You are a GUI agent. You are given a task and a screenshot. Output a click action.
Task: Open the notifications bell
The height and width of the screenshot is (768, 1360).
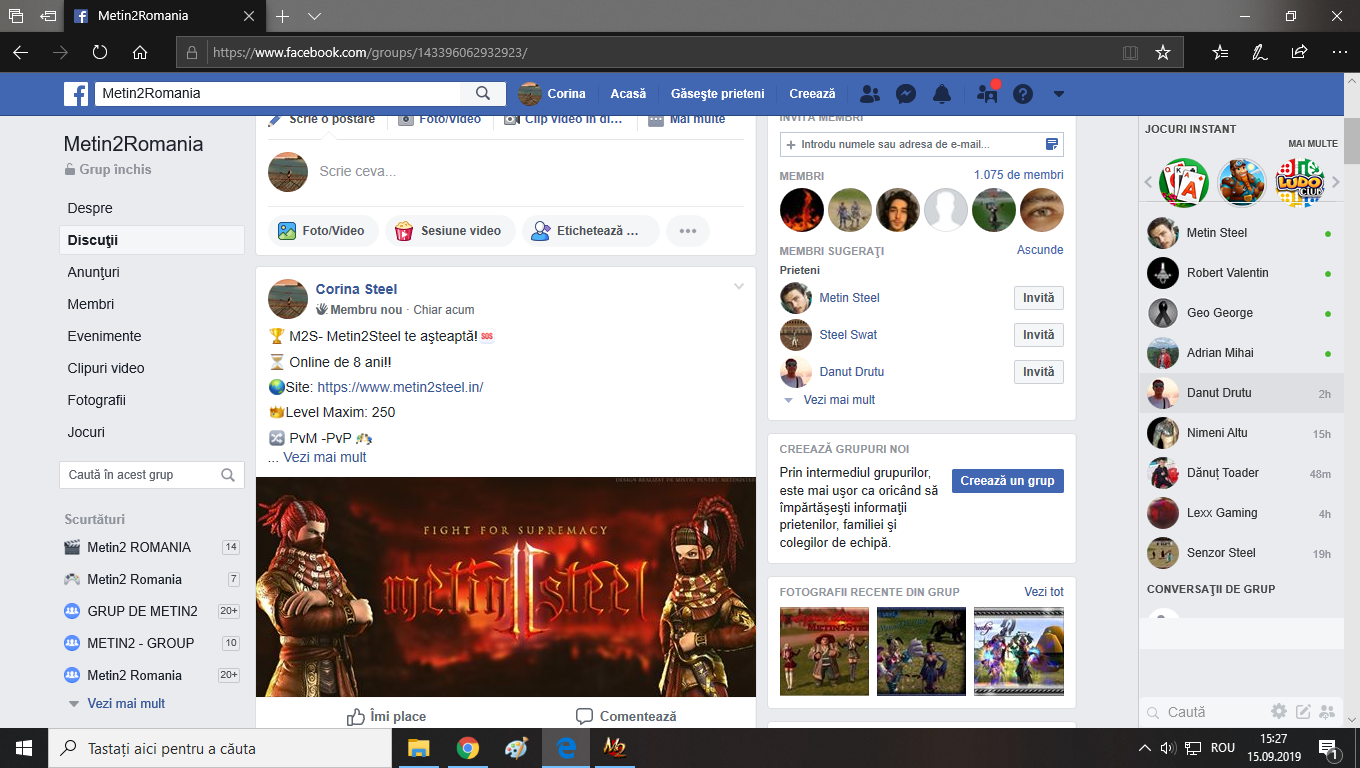coord(942,94)
